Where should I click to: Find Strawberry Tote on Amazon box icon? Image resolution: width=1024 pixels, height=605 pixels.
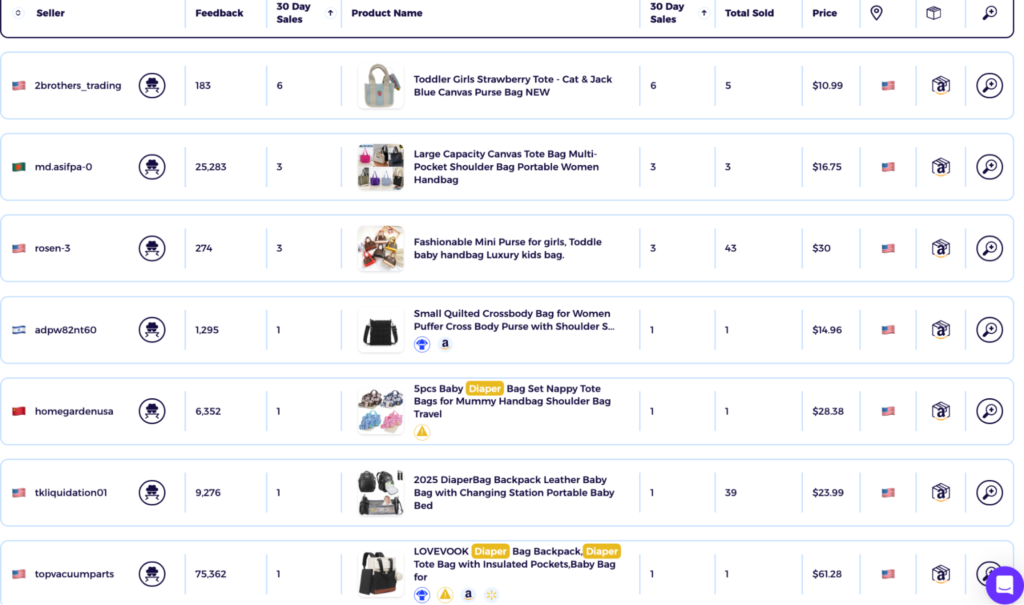[940, 86]
